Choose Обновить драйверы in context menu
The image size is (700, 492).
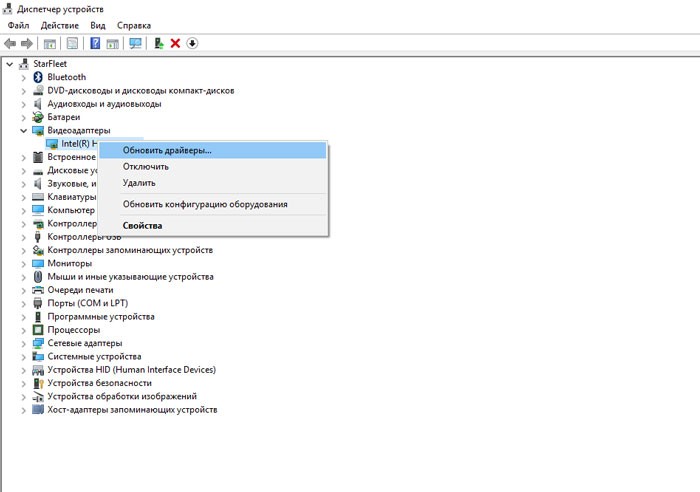pos(212,150)
